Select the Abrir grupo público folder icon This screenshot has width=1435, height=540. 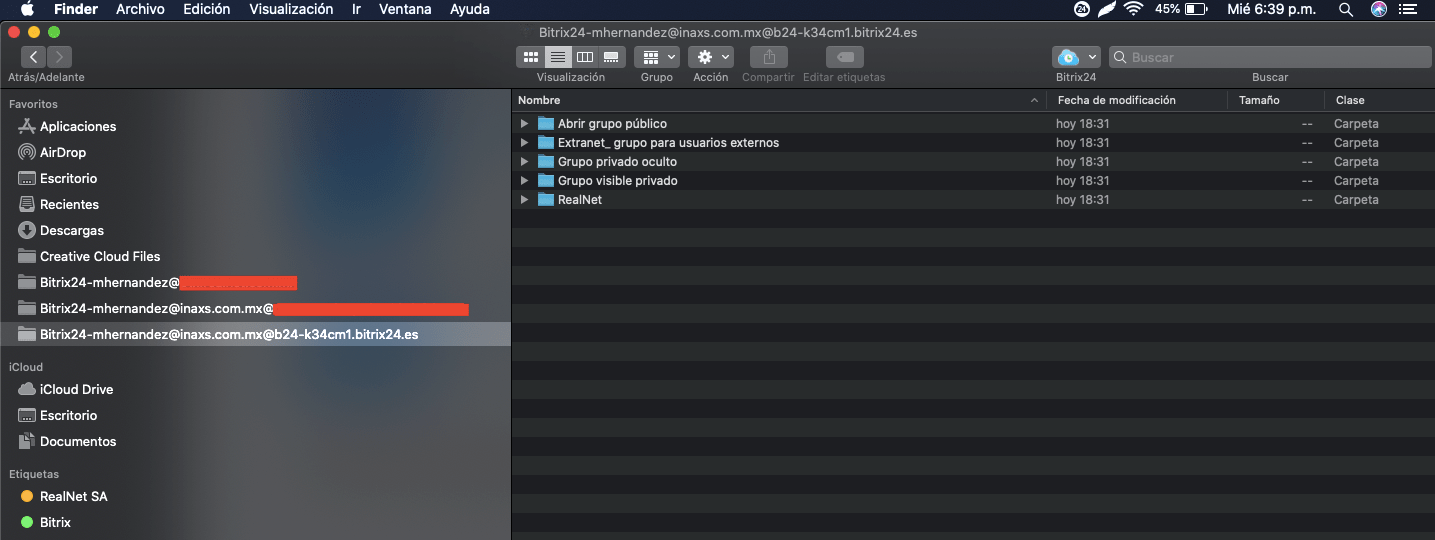[545, 123]
